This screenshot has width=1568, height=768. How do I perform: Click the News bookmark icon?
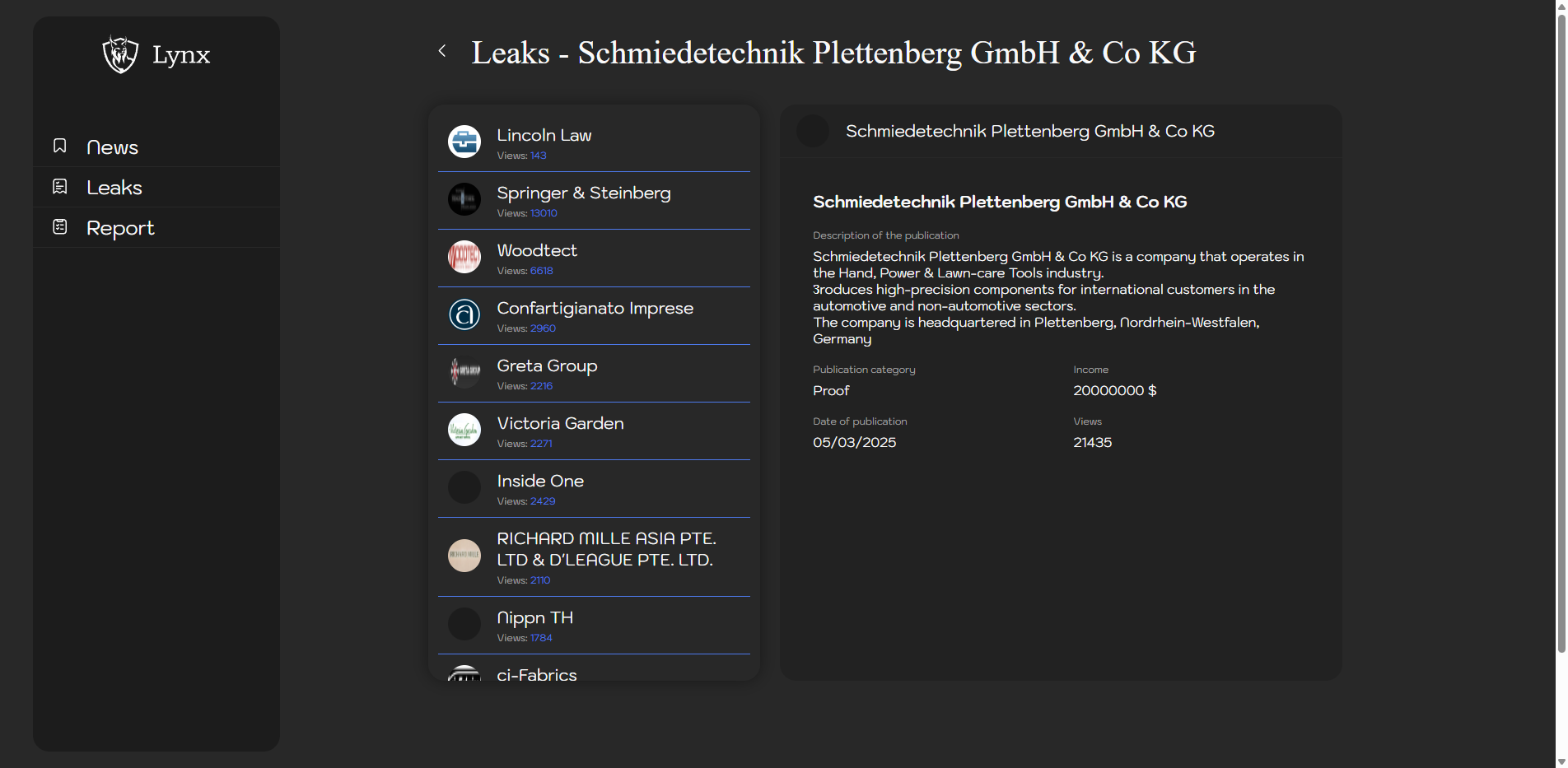pyautogui.click(x=60, y=147)
